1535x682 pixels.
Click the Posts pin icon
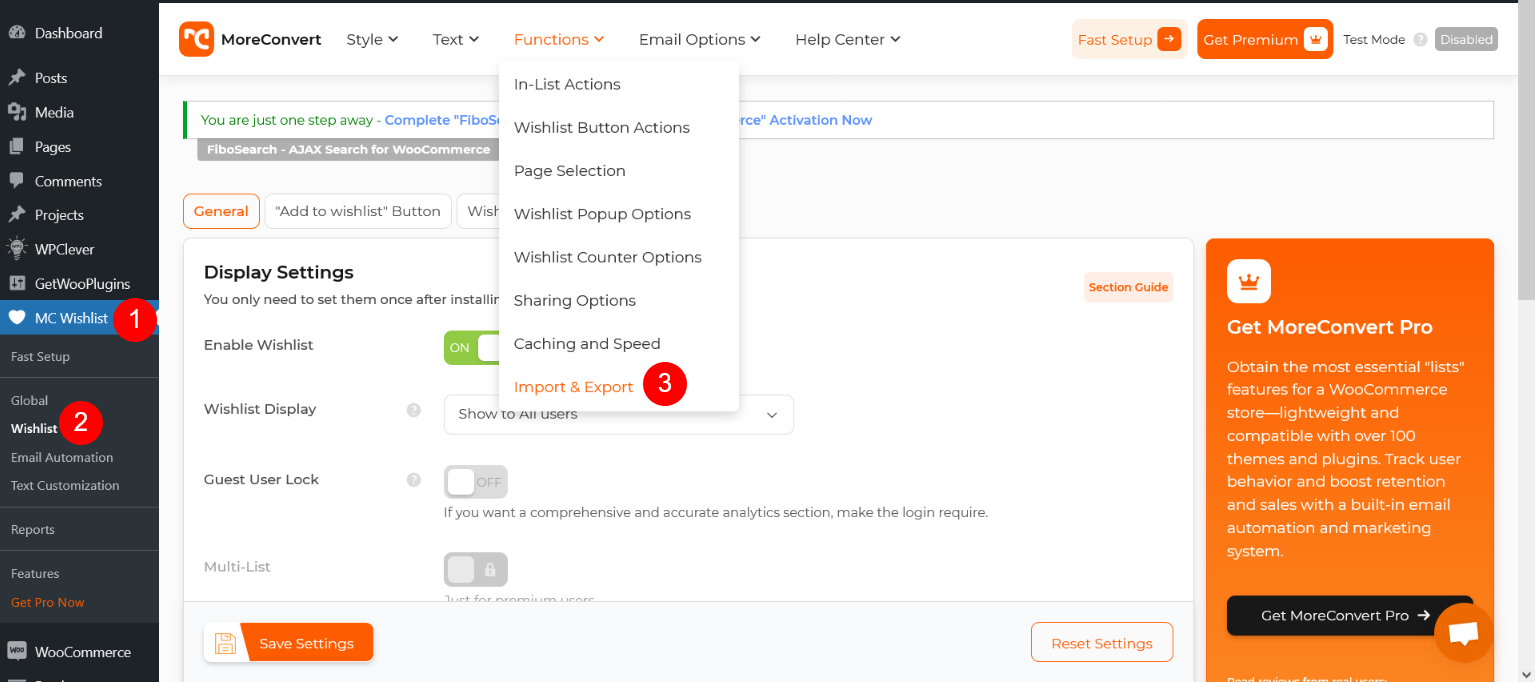[x=16, y=78]
